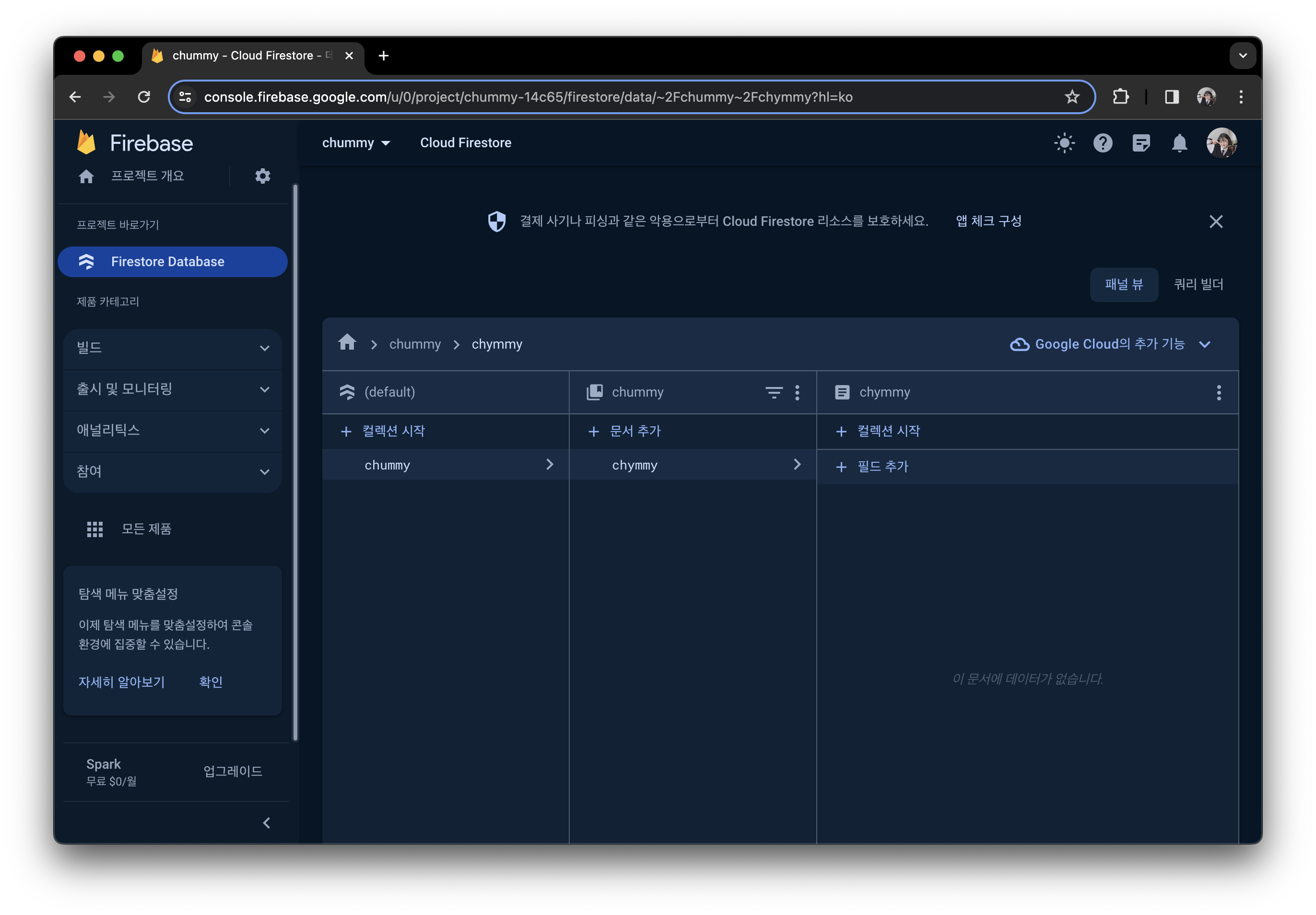Click the Firestore Database sidebar icon
The image size is (1316, 915).
click(x=86, y=261)
